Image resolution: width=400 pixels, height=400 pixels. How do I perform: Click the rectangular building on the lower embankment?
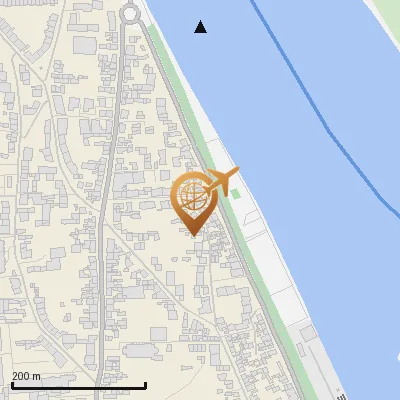(307, 333)
